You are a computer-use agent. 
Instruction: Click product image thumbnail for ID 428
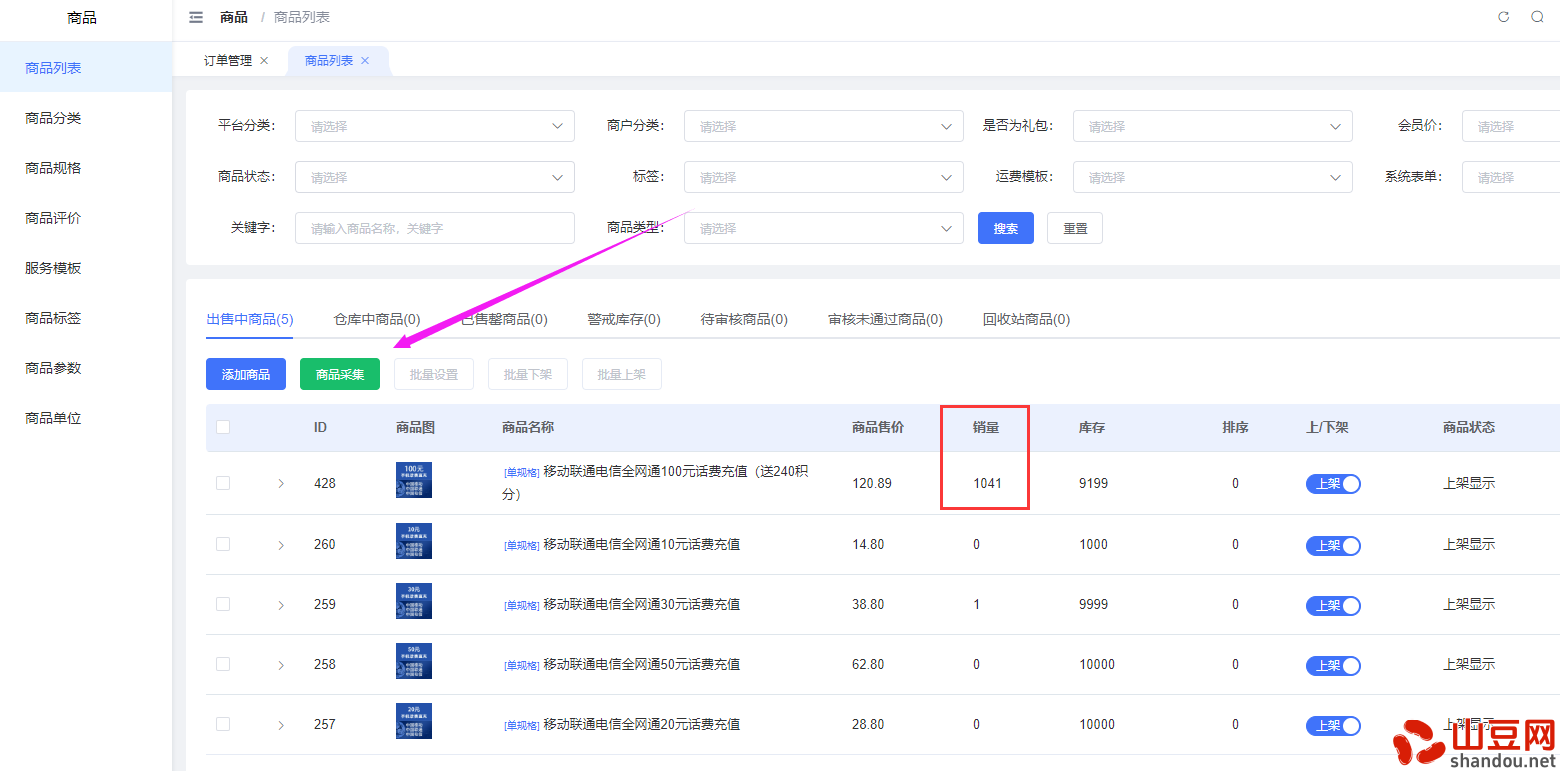tap(414, 481)
